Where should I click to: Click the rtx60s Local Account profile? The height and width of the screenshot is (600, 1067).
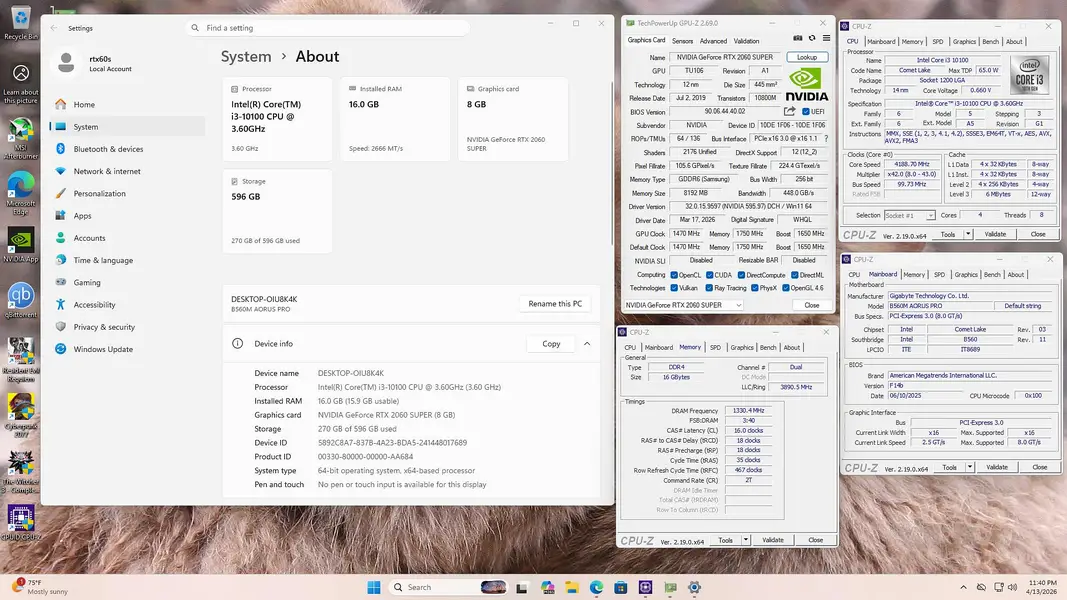pyautogui.click(x=95, y=64)
